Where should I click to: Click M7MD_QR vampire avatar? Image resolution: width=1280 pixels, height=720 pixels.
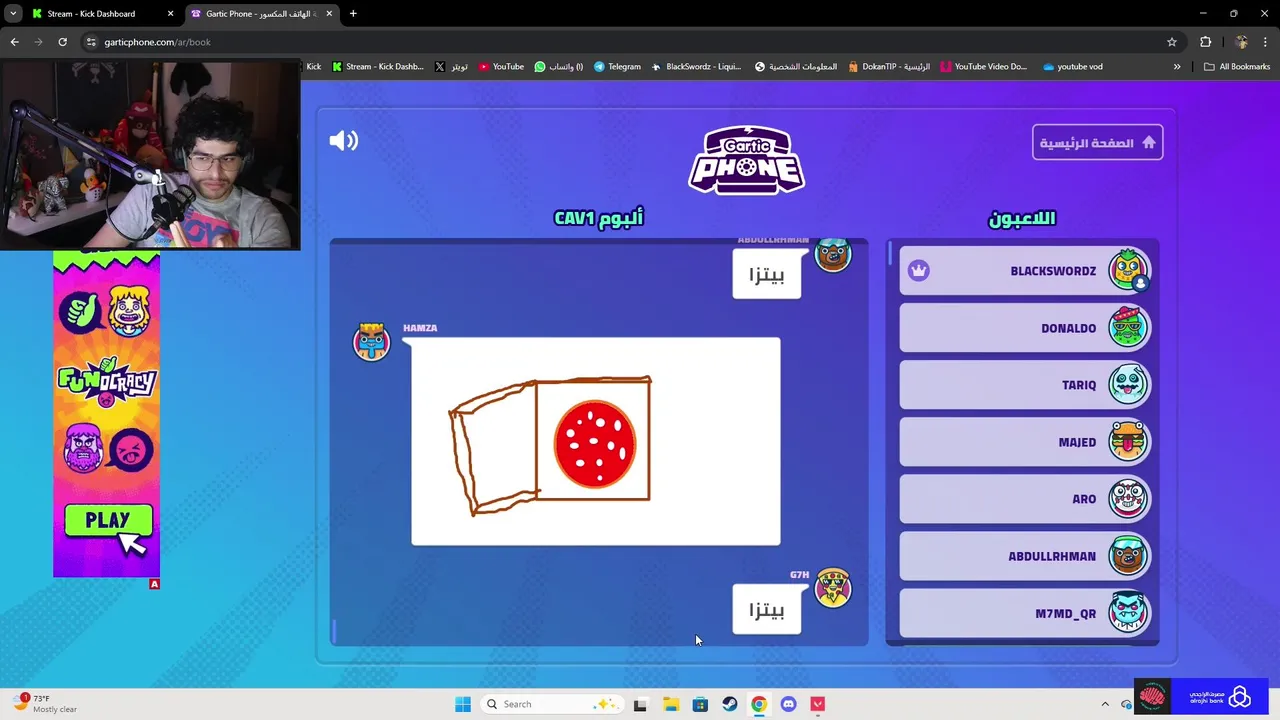(1128, 613)
